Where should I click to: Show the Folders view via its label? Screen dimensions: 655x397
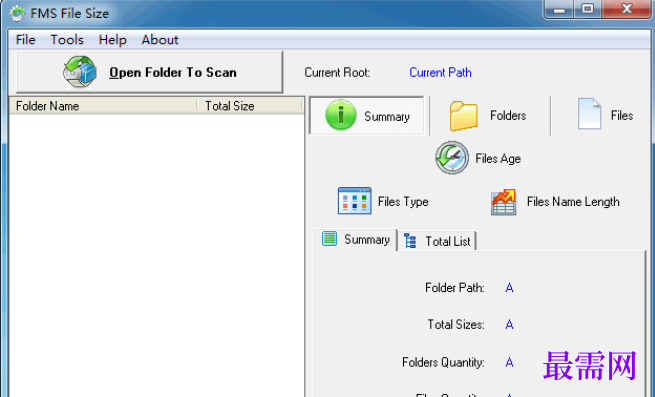point(508,115)
